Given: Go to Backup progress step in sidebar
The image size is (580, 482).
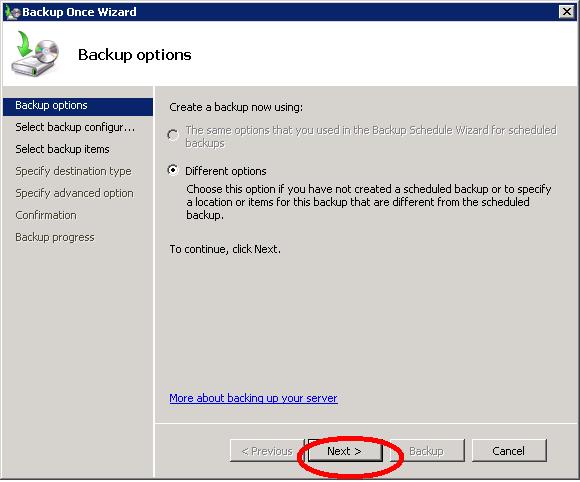Looking at the screenshot, I should (55, 237).
